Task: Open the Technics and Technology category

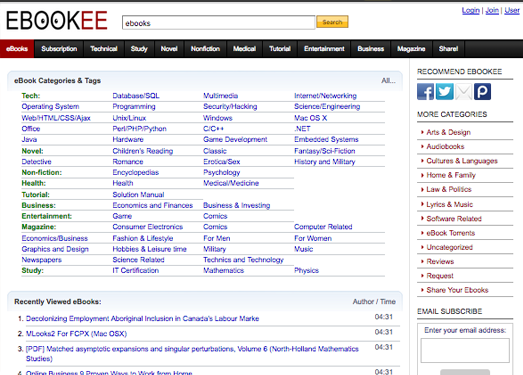Action: tap(243, 260)
